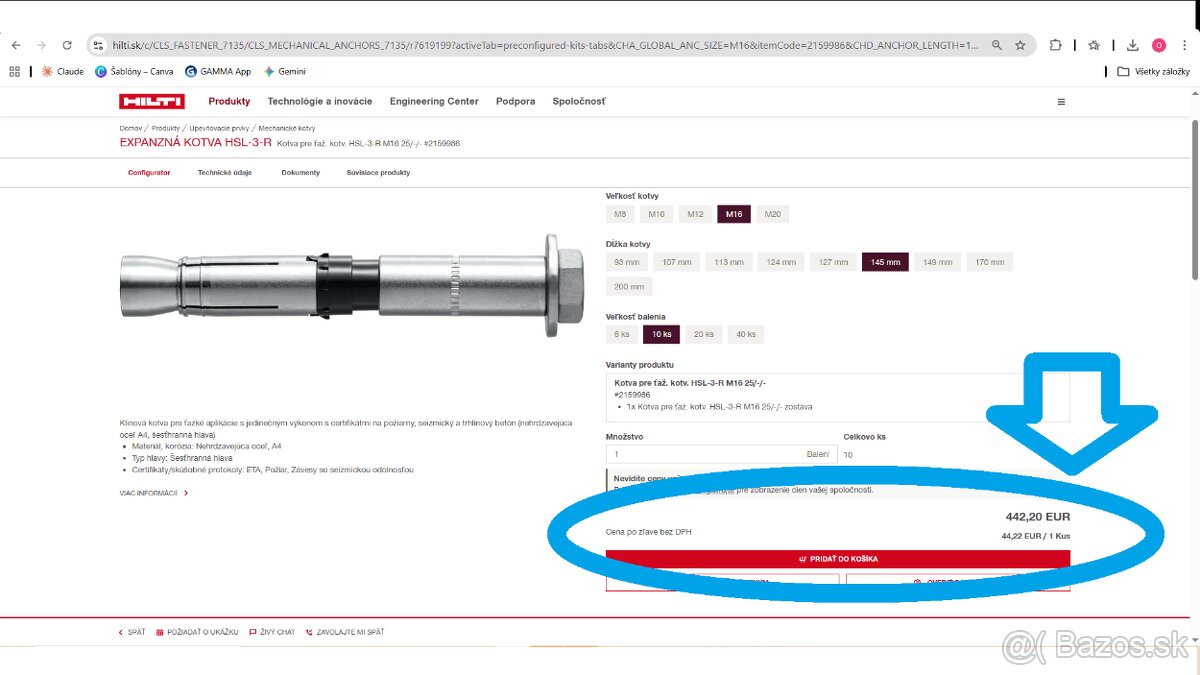The height and width of the screenshot is (675, 1200).
Task: Bookmark the page using the star icon
Action: [1019, 45]
